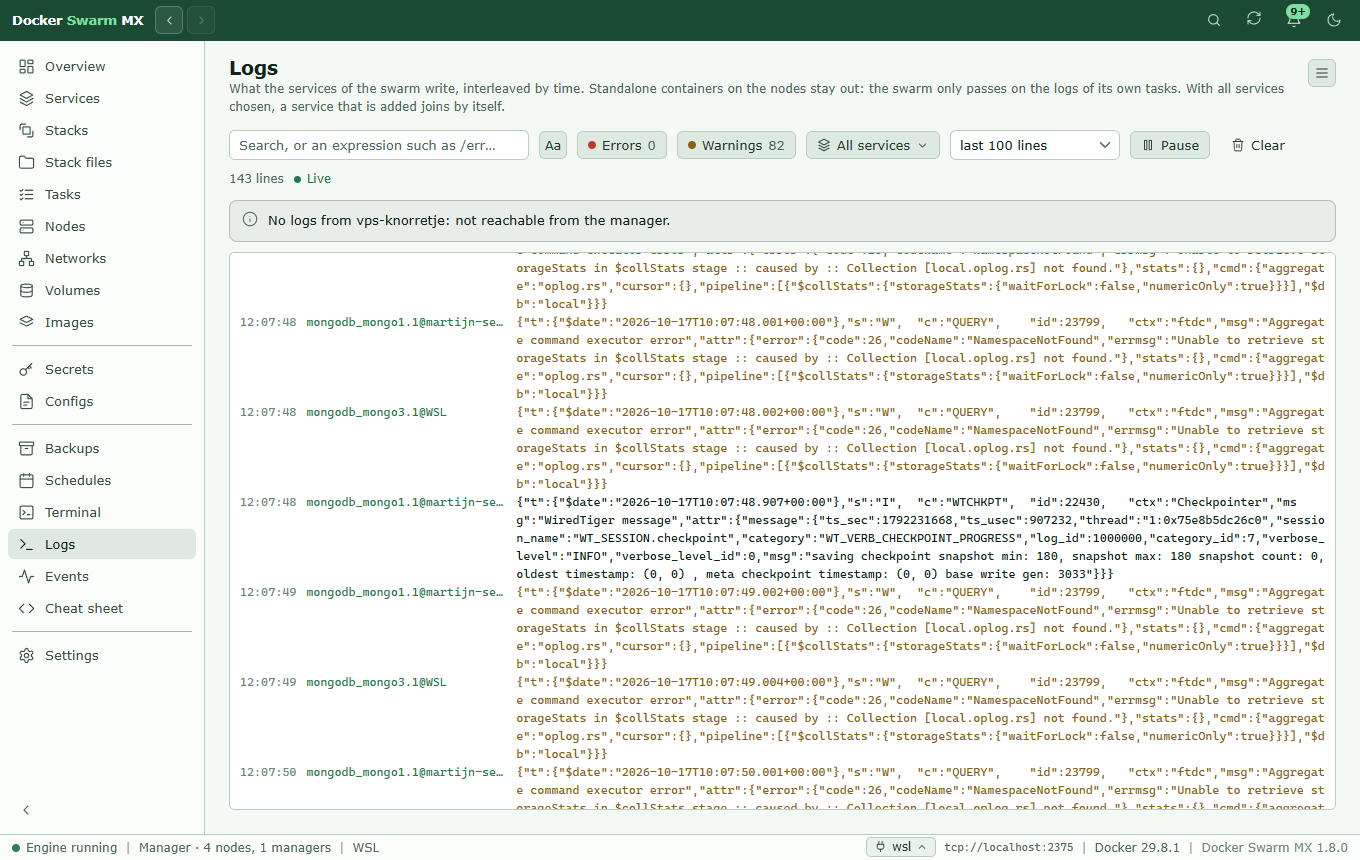Click the refresh icon in top bar
1360x860 pixels.
[x=1254, y=20]
